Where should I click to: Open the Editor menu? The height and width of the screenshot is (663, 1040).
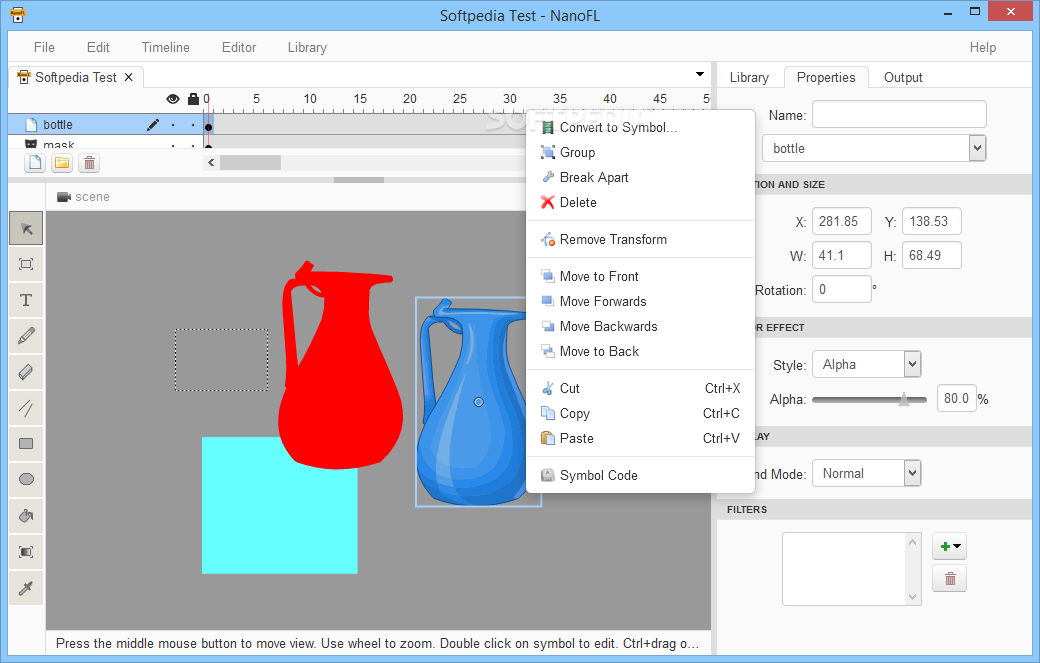pyautogui.click(x=239, y=47)
